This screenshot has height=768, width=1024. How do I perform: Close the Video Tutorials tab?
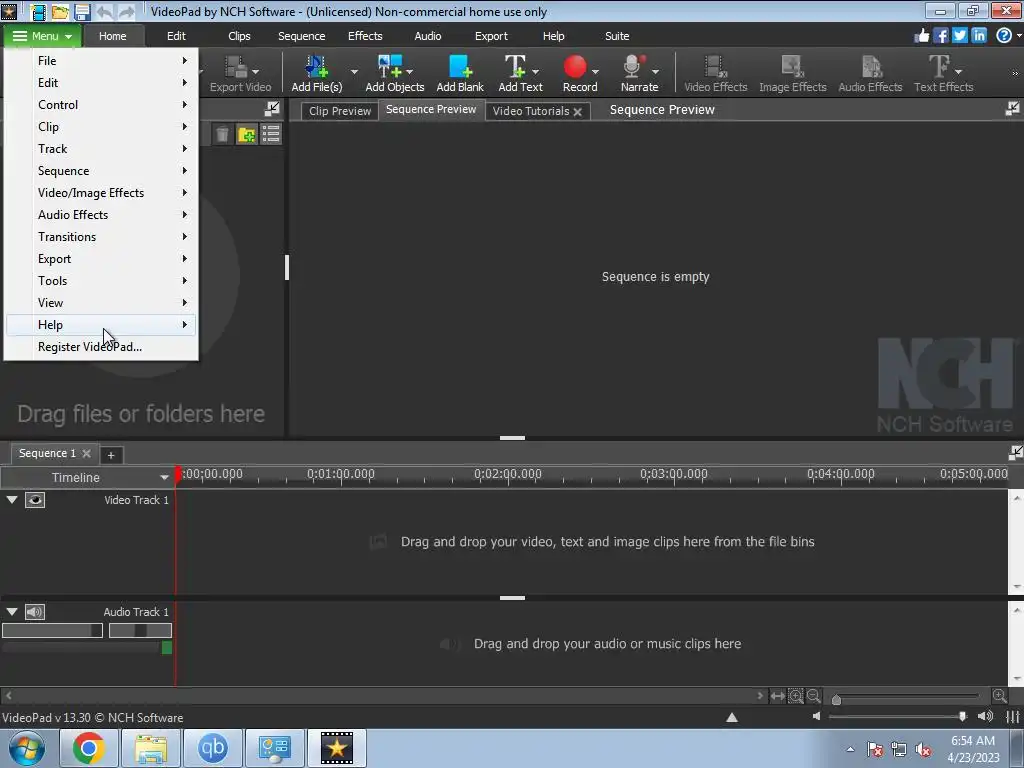click(577, 112)
